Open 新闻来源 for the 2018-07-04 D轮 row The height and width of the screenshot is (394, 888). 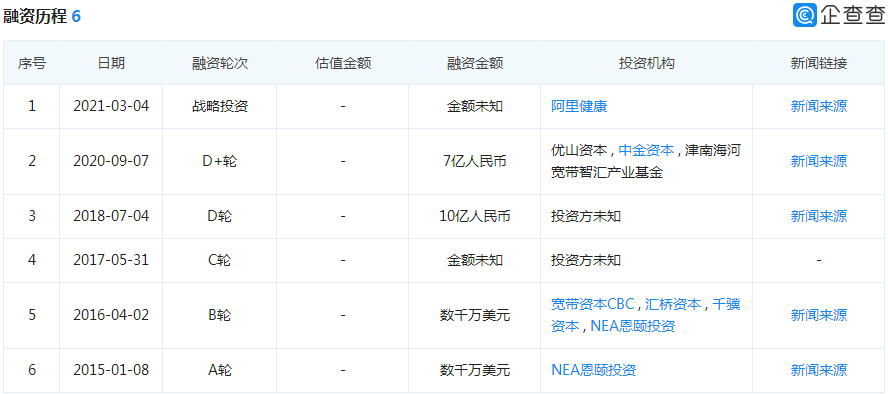click(x=819, y=216)
